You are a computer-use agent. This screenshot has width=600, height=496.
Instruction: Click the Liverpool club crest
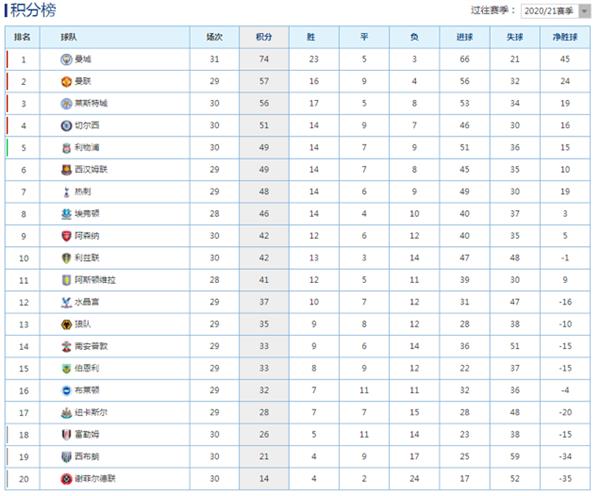(x=66, y=148)
